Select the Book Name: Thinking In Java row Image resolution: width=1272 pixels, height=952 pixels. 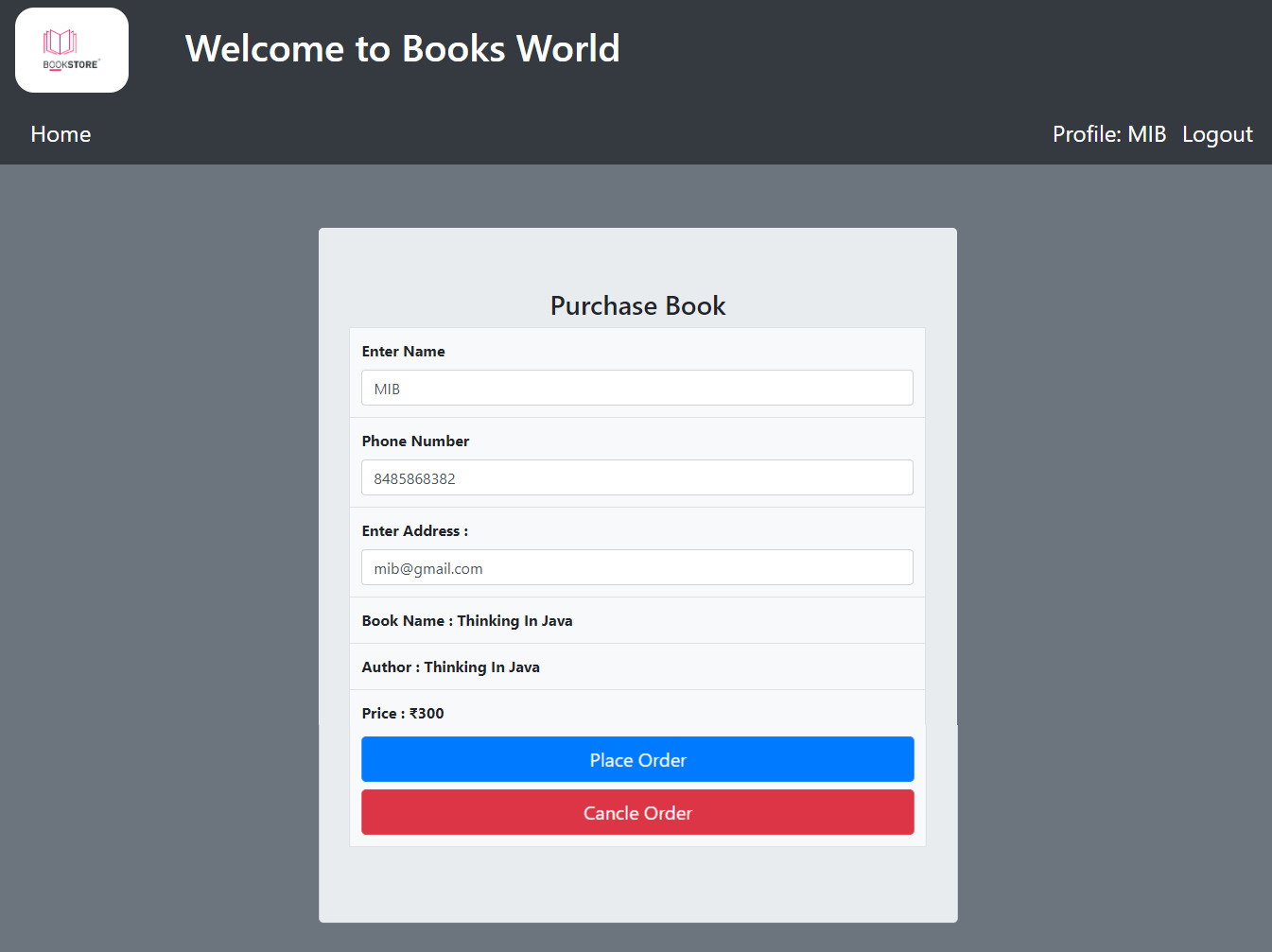click(x=467, y=620)
